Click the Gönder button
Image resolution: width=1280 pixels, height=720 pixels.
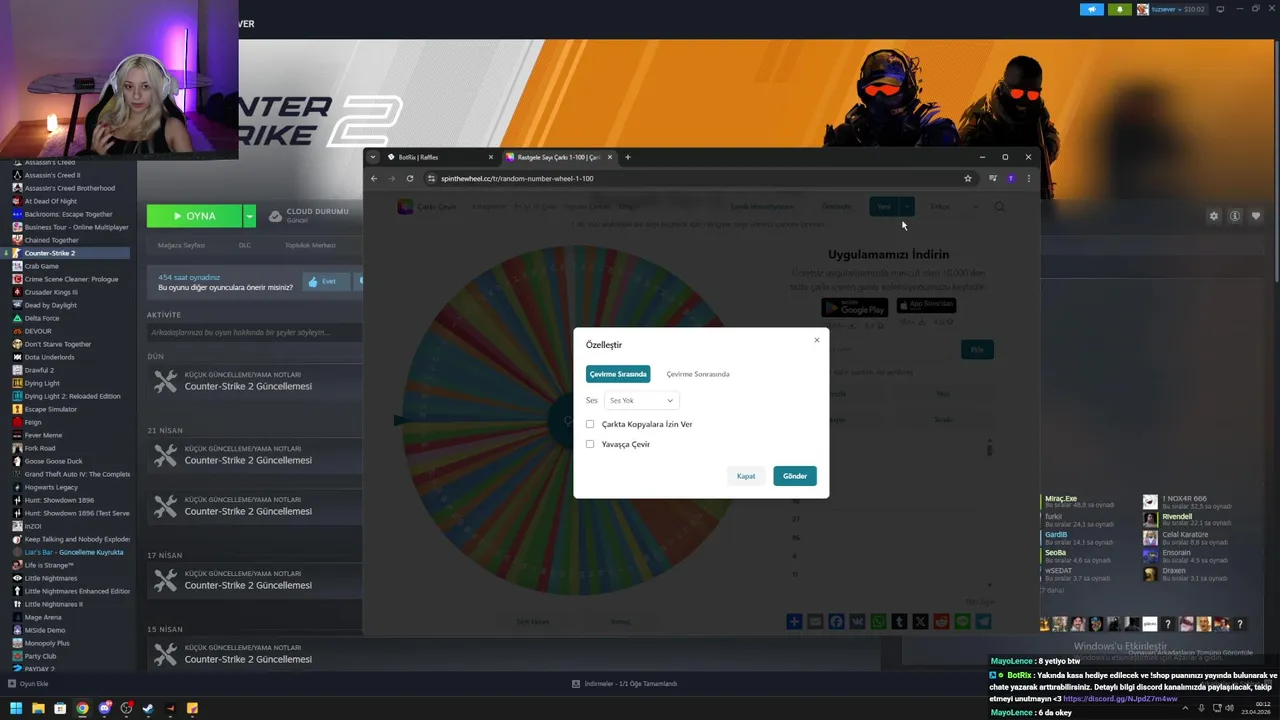pyautogui.click(x=795, y=476)
